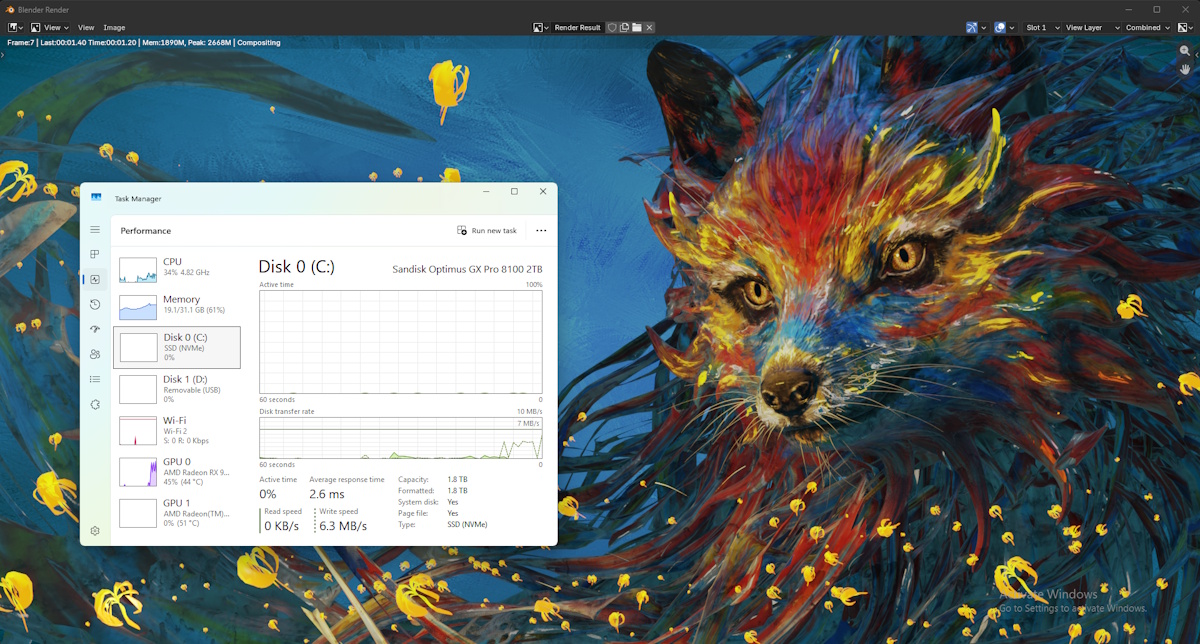Click the GPU 0 mini graph thumbnail
Viewport: 1200px width, 644px height.
point(138,472)
